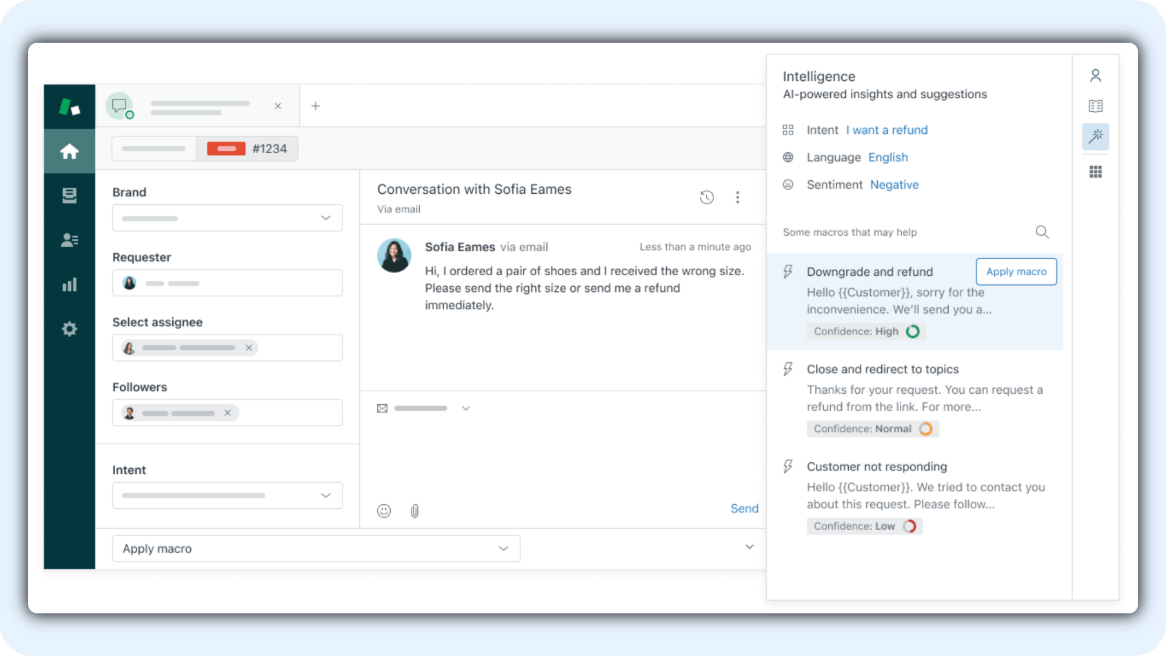This screenshot has width=1166, height=656.
Task: Open the user profile panel icon
Action: tap(1095, 76)
